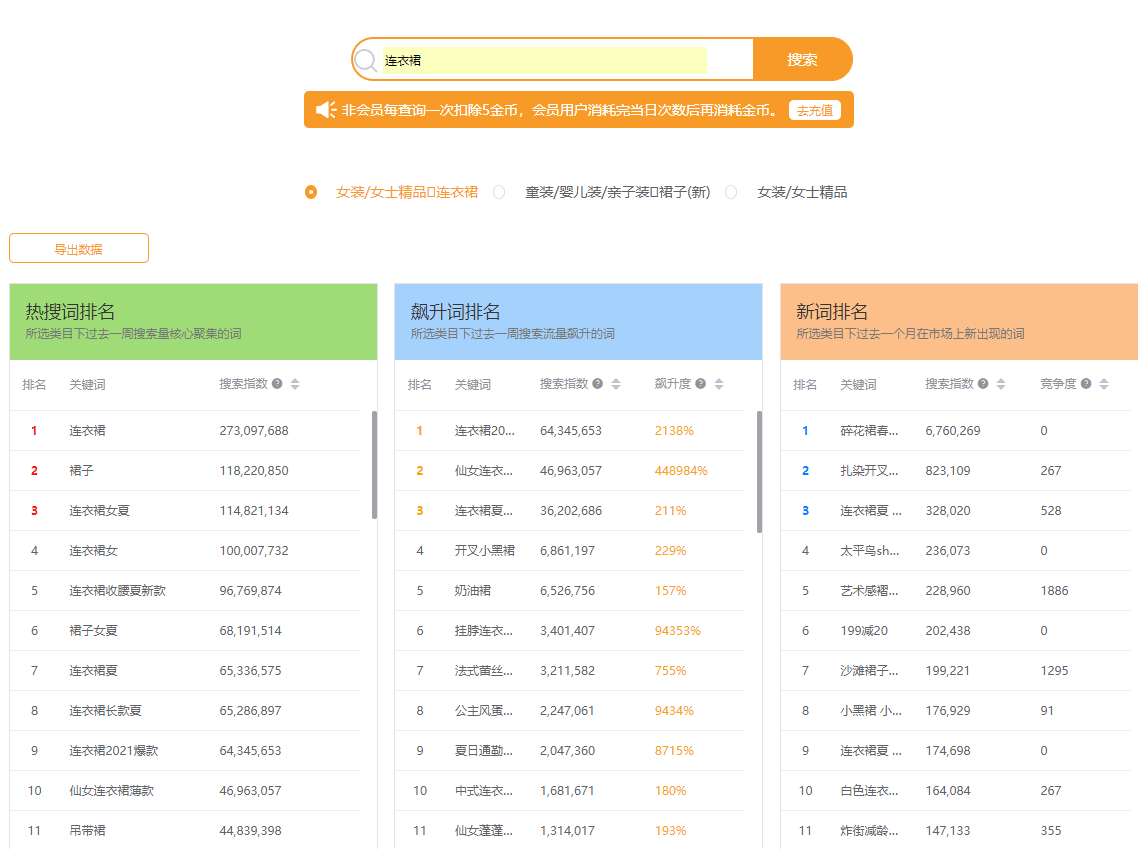Open help tooltip beside 飙升度 column
1138x849 pixels.
click(x=700, y=383)
